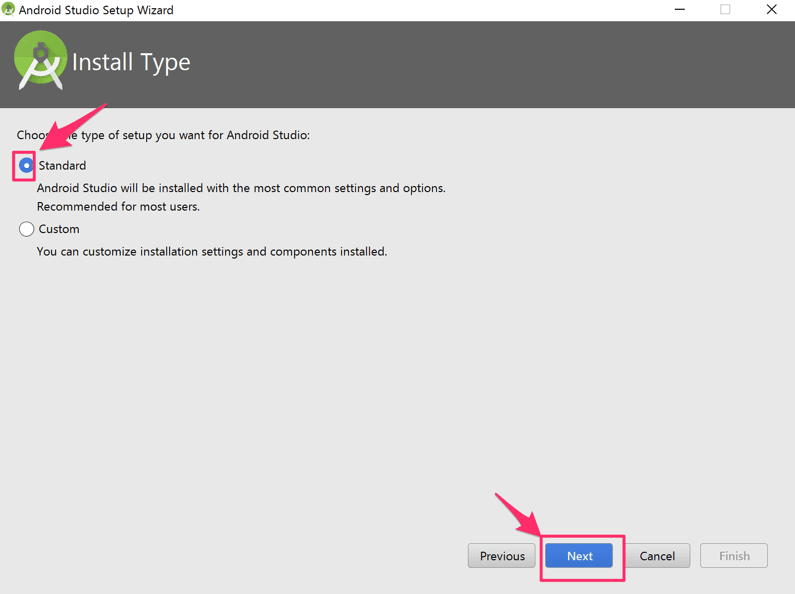Viewport: 795px width, 594px height.
Task: Click the greyed-out Finish button
Action: (734, 556)
